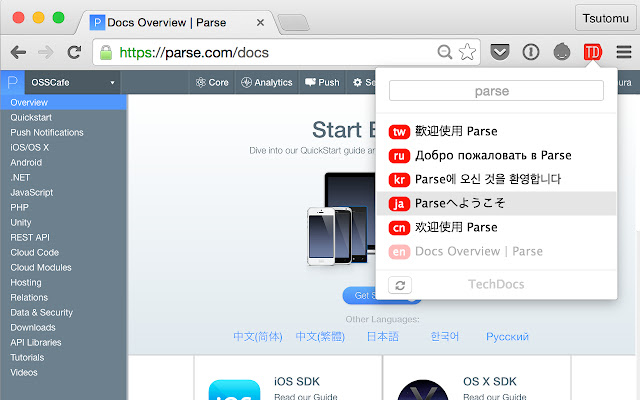
Task: Click the Parse P logo
Action: tap(13, 82)
